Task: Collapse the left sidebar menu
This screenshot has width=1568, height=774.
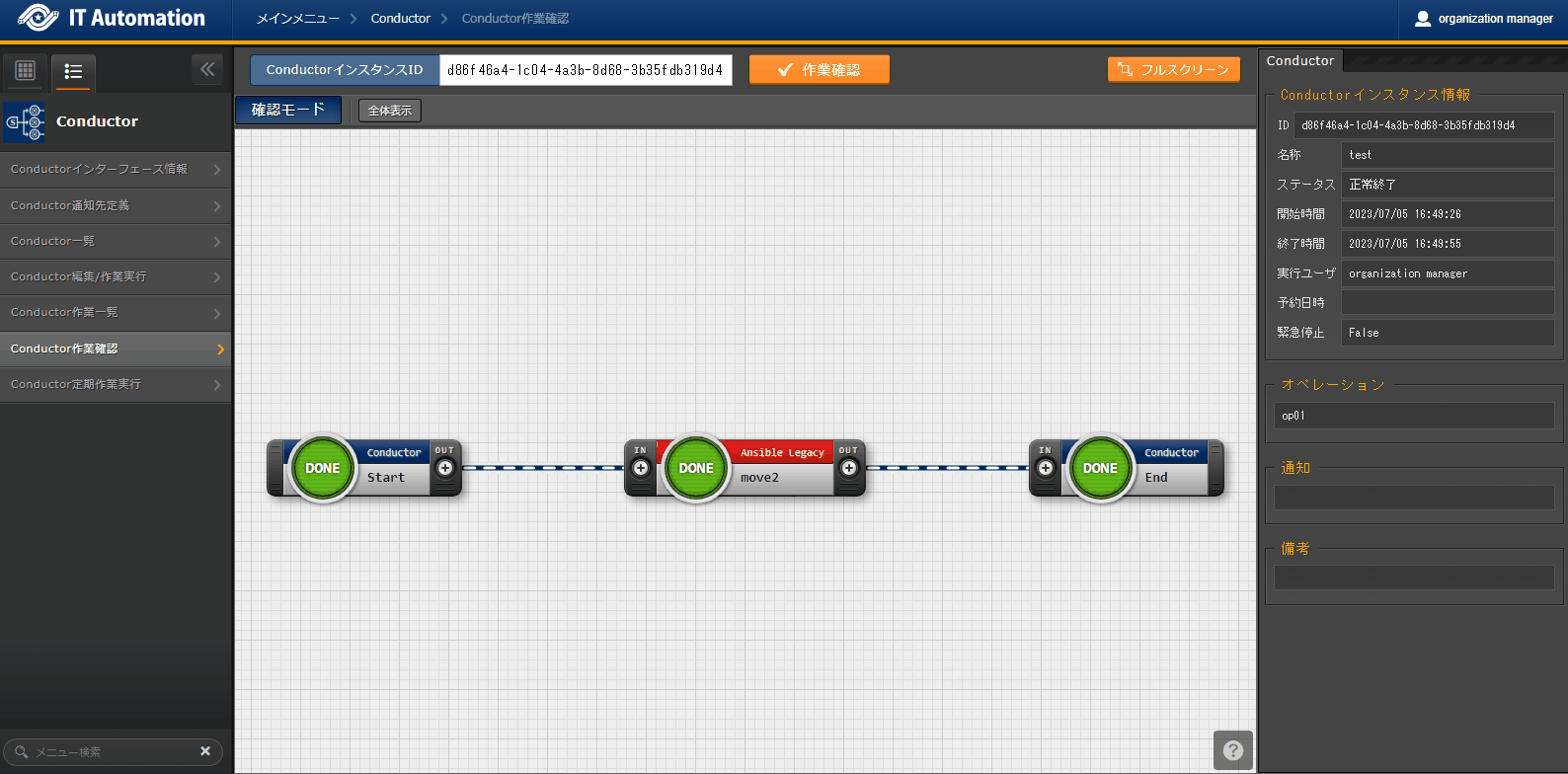Action: 207,69
